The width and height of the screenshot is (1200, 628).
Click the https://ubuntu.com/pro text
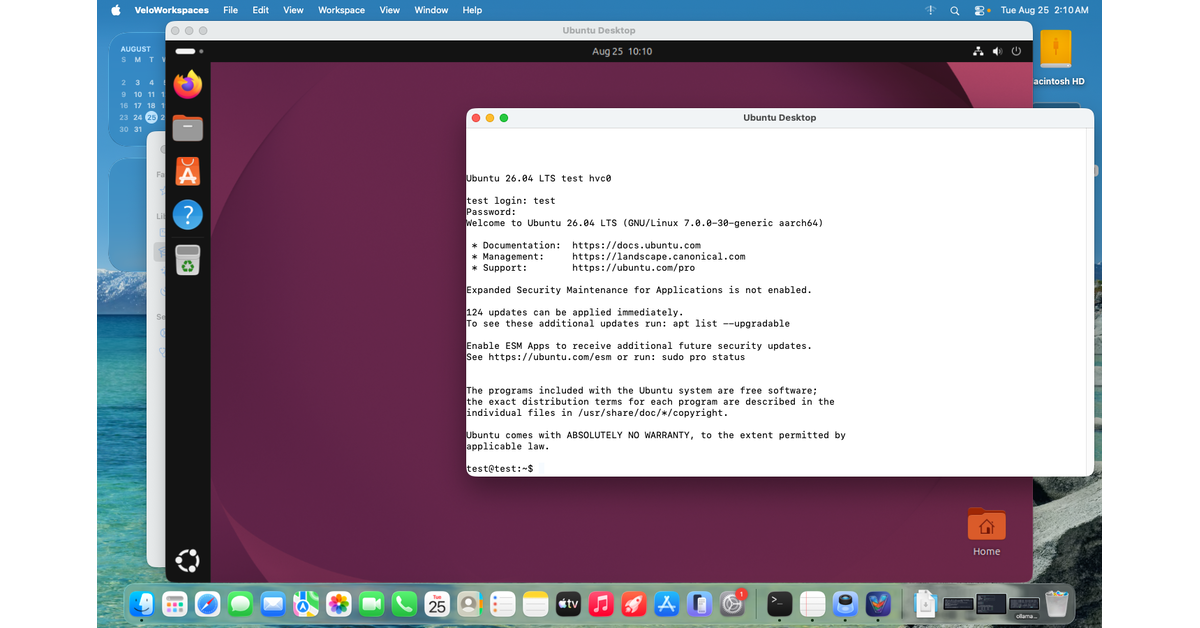click(633, 268)
